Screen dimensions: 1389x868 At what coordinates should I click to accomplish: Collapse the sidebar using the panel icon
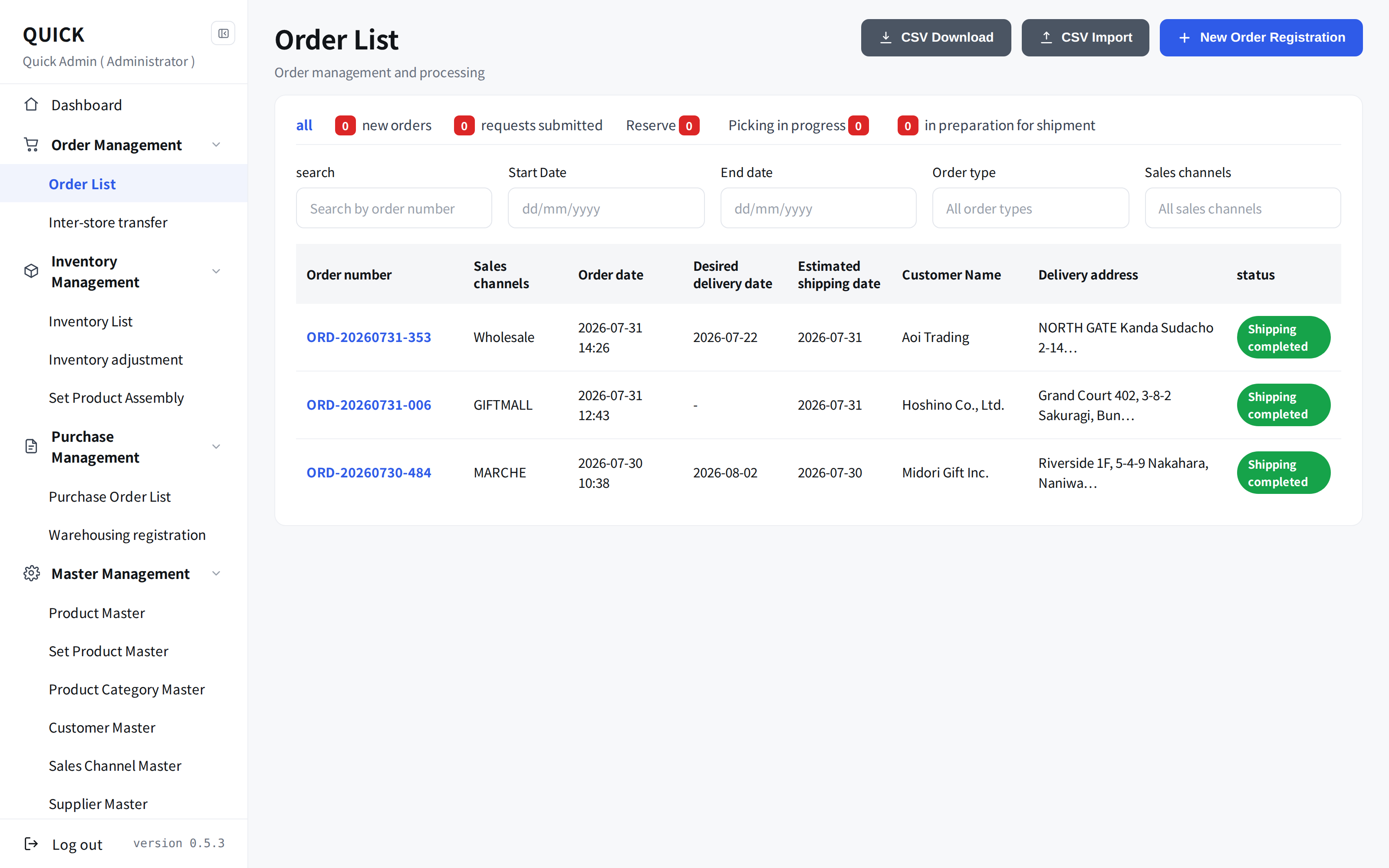(x=223, y=34)
